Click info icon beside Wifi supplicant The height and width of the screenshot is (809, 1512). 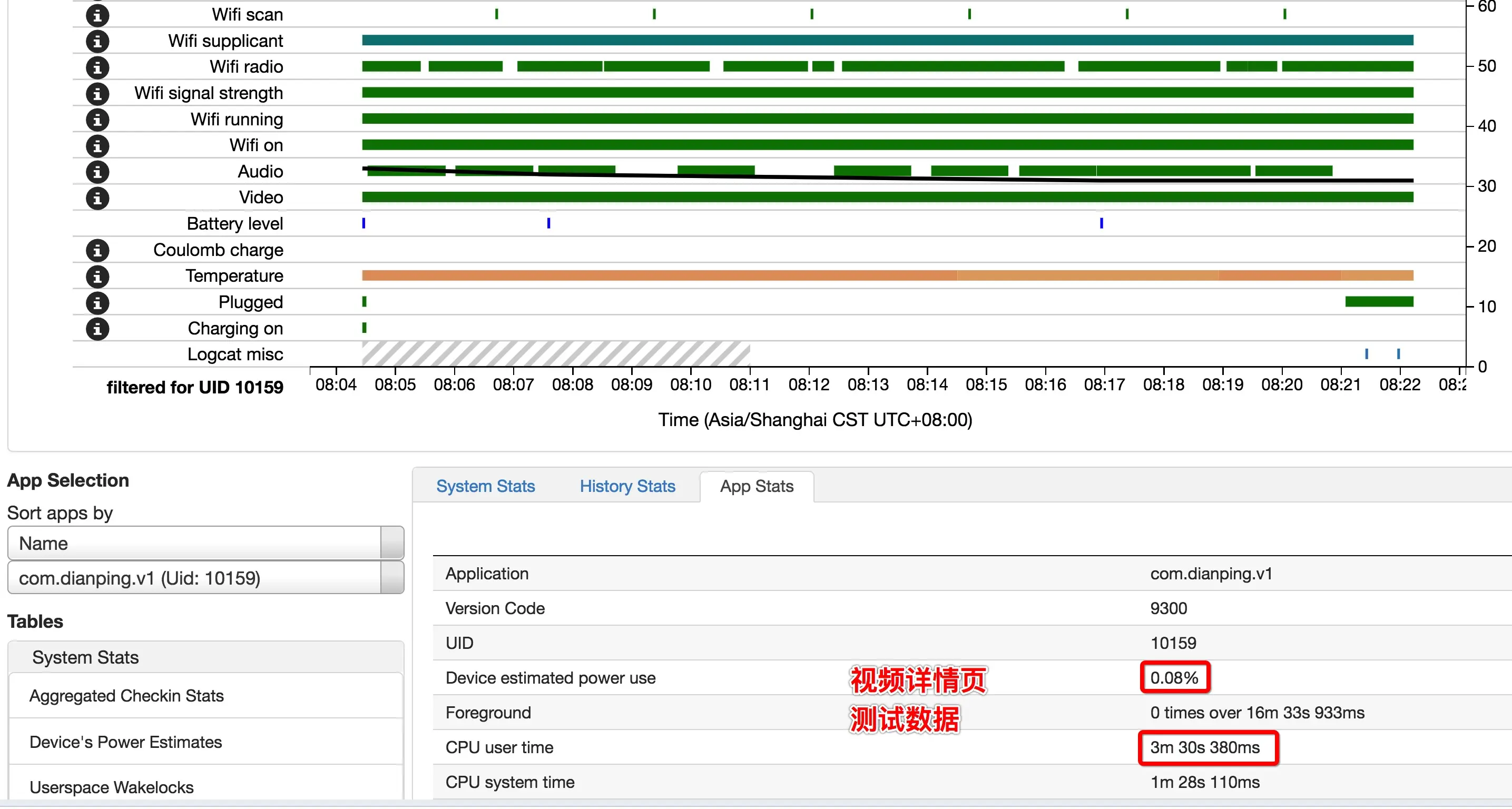pos(97,41)
